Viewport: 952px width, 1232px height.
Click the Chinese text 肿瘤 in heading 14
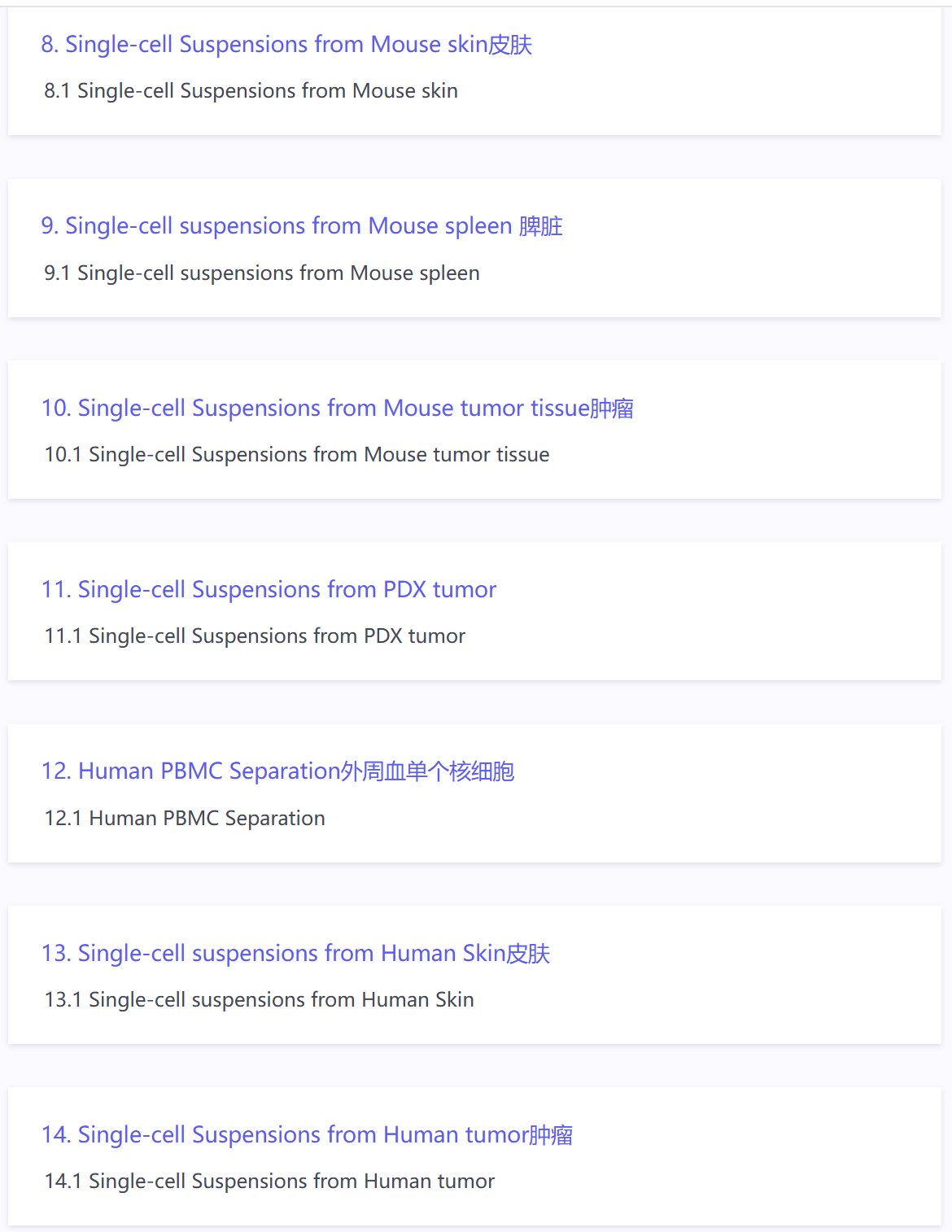click(x=551, y=1134)
